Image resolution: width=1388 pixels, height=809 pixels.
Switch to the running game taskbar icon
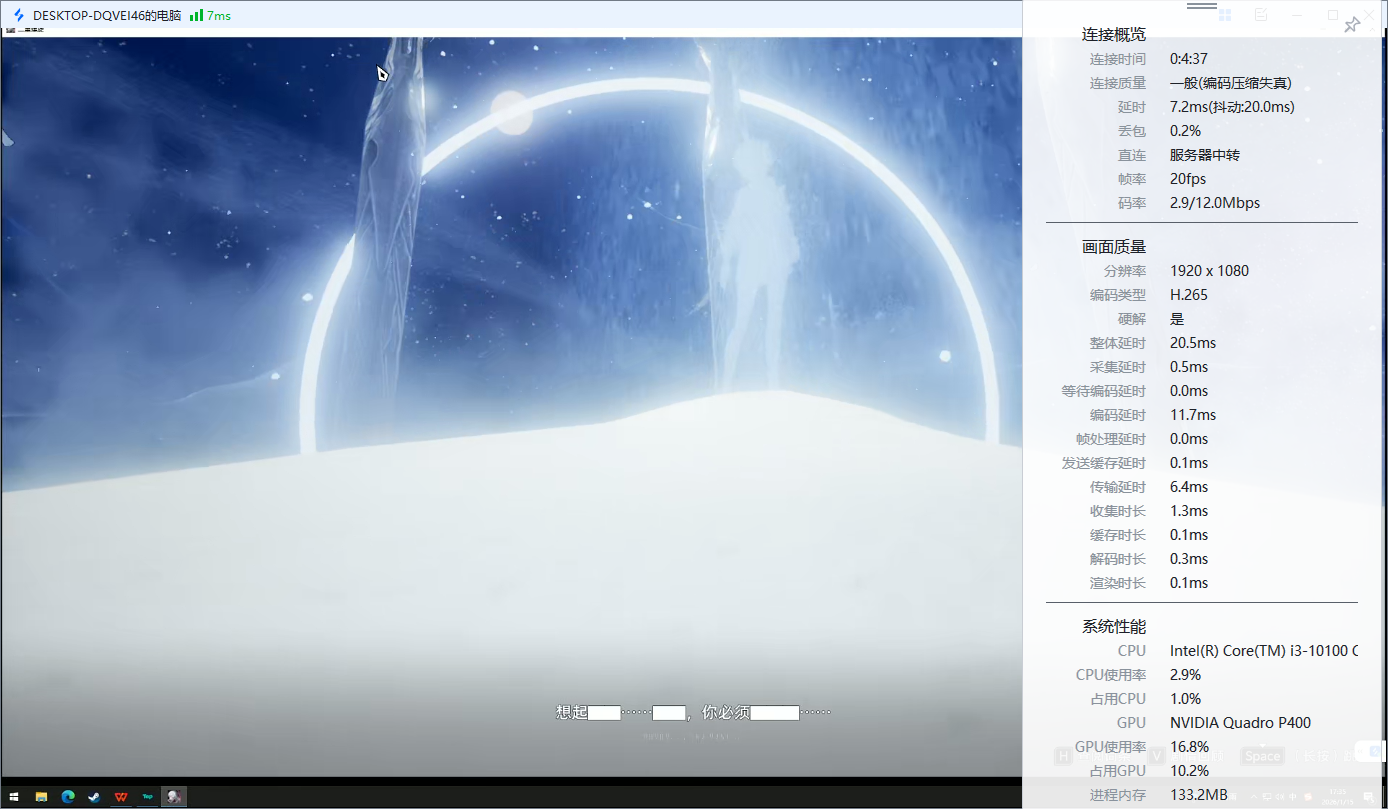tap(174, 797)
